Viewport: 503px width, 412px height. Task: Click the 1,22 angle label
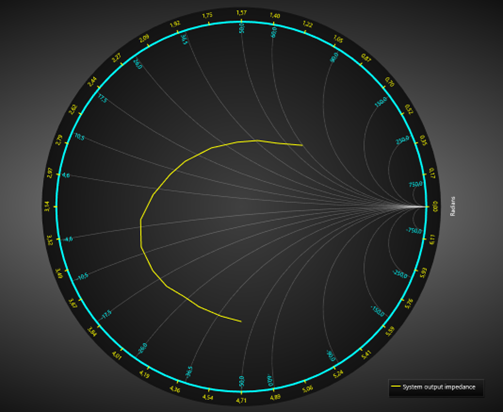pyautogui.click(x=308, y=24)
